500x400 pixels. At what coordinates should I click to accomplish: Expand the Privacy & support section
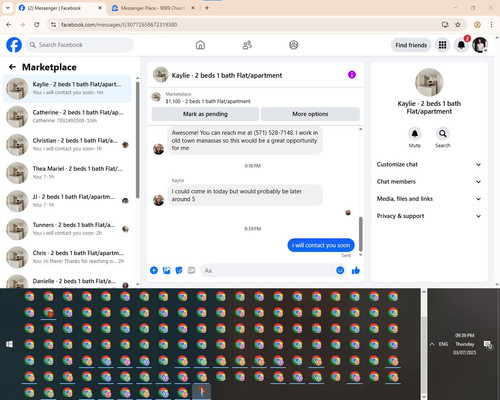[x=429, y=216]
